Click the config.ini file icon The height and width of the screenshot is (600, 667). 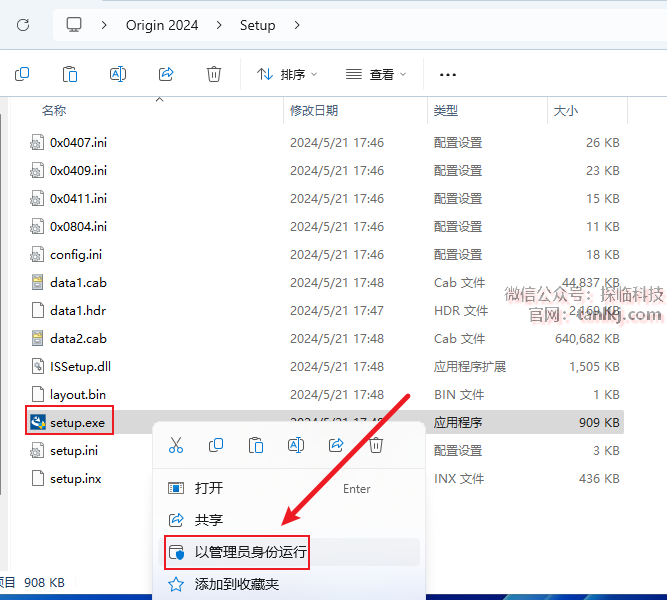[37, 254]
